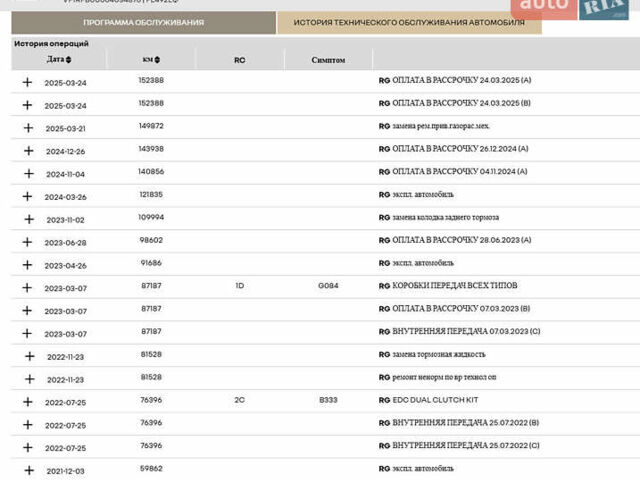
Task: Expand the plus icon for 2024-12-26 entry
Action: [28, 150]
